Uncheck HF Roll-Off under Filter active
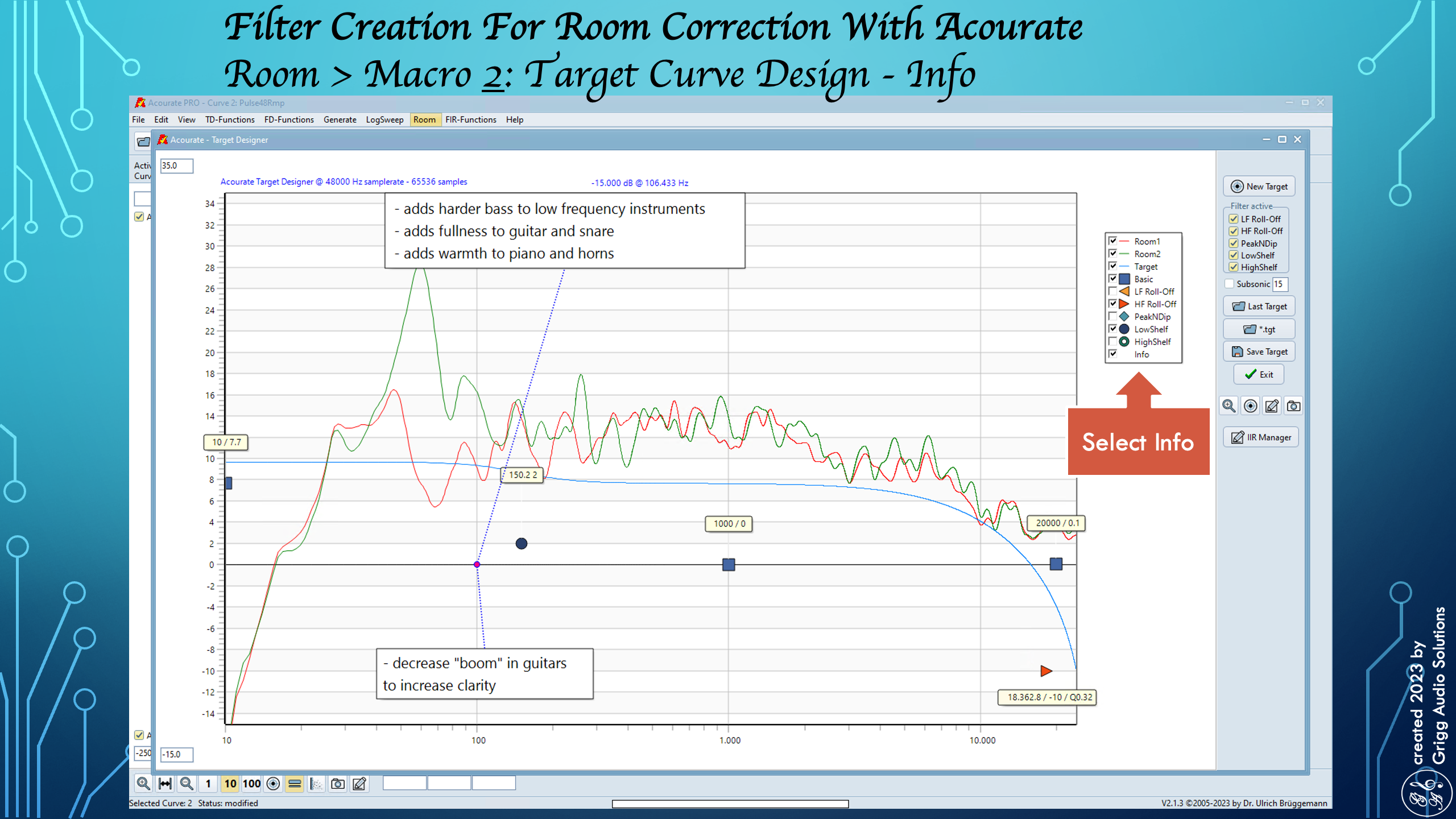This screenshot has width=1456, height=819. [1233, 231]
